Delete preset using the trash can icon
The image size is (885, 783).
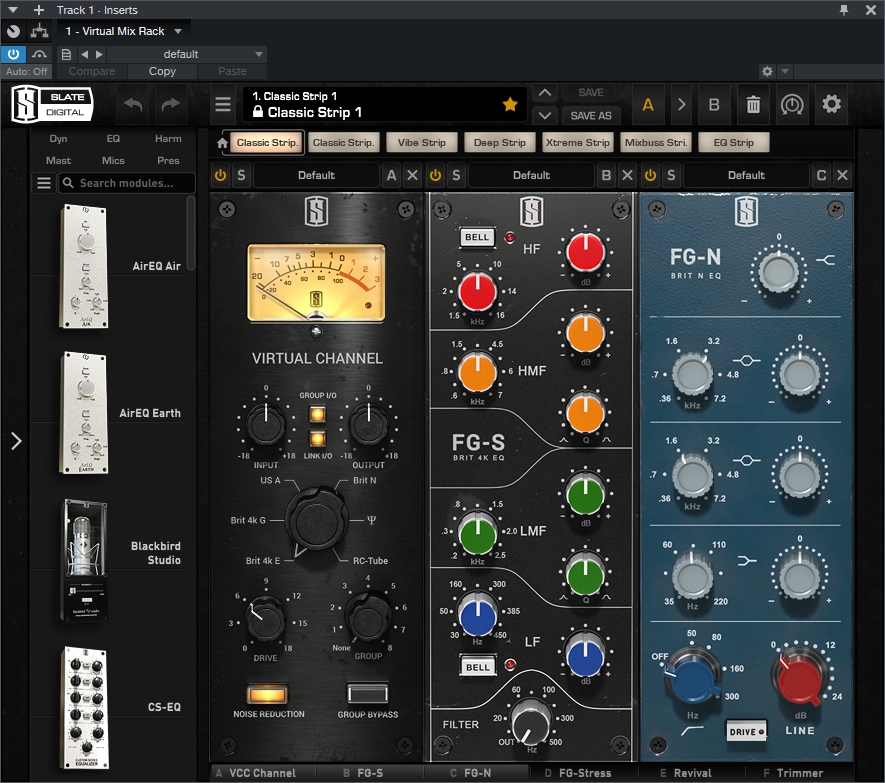pos(753,104)
